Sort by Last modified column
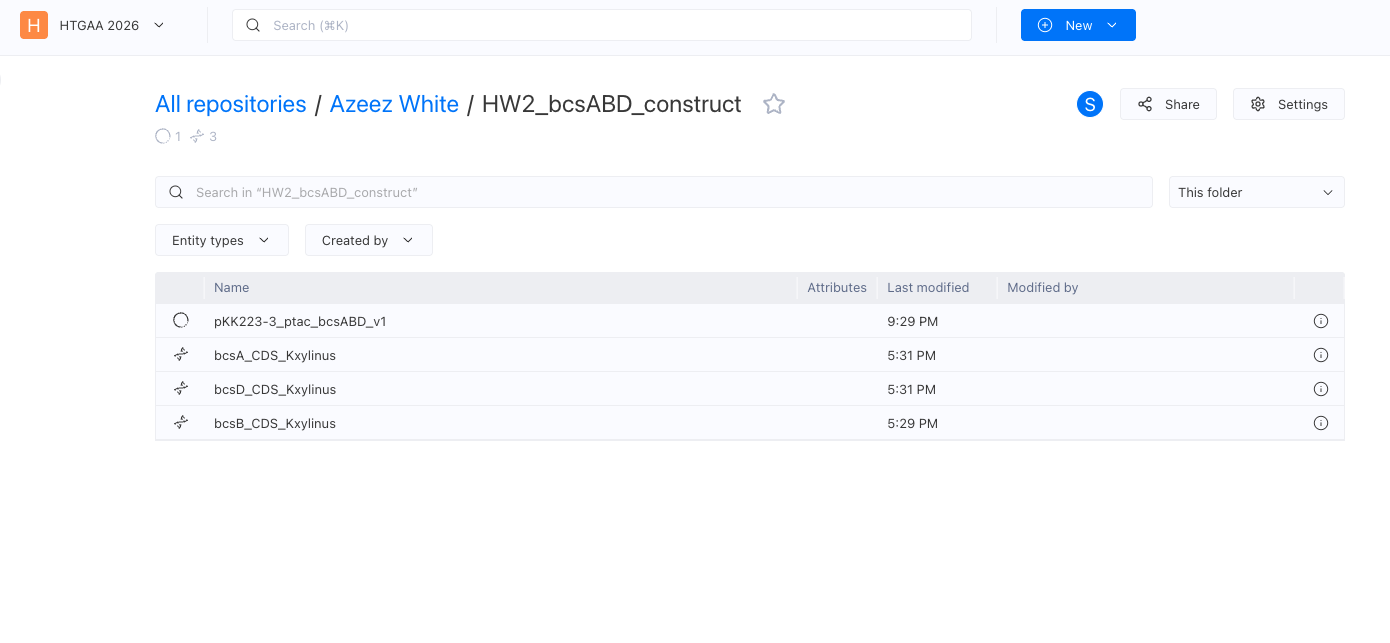Screen dimensions: 1390x643 (x=928, y=287)
